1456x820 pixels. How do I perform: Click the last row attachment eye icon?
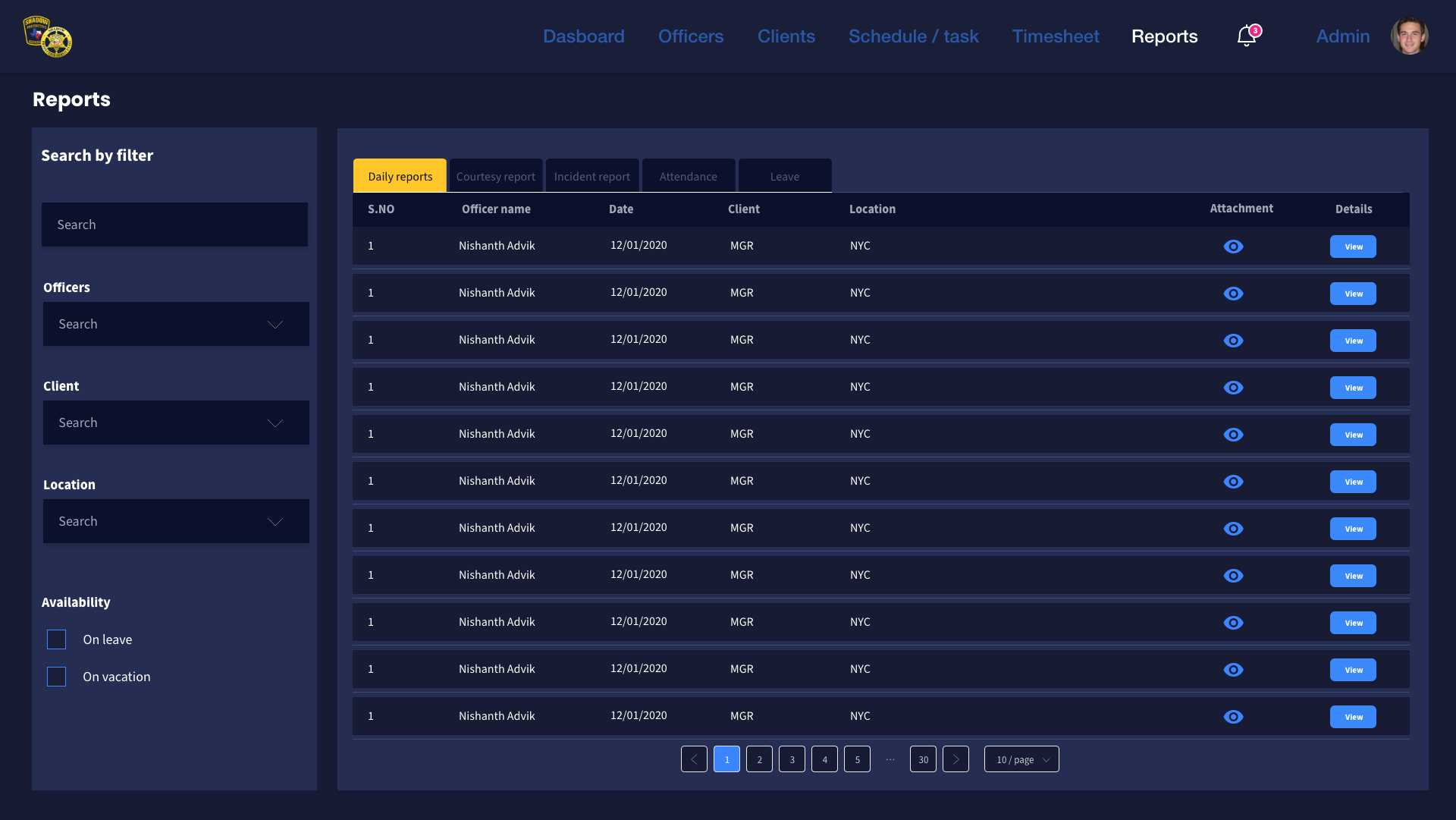1233,717
